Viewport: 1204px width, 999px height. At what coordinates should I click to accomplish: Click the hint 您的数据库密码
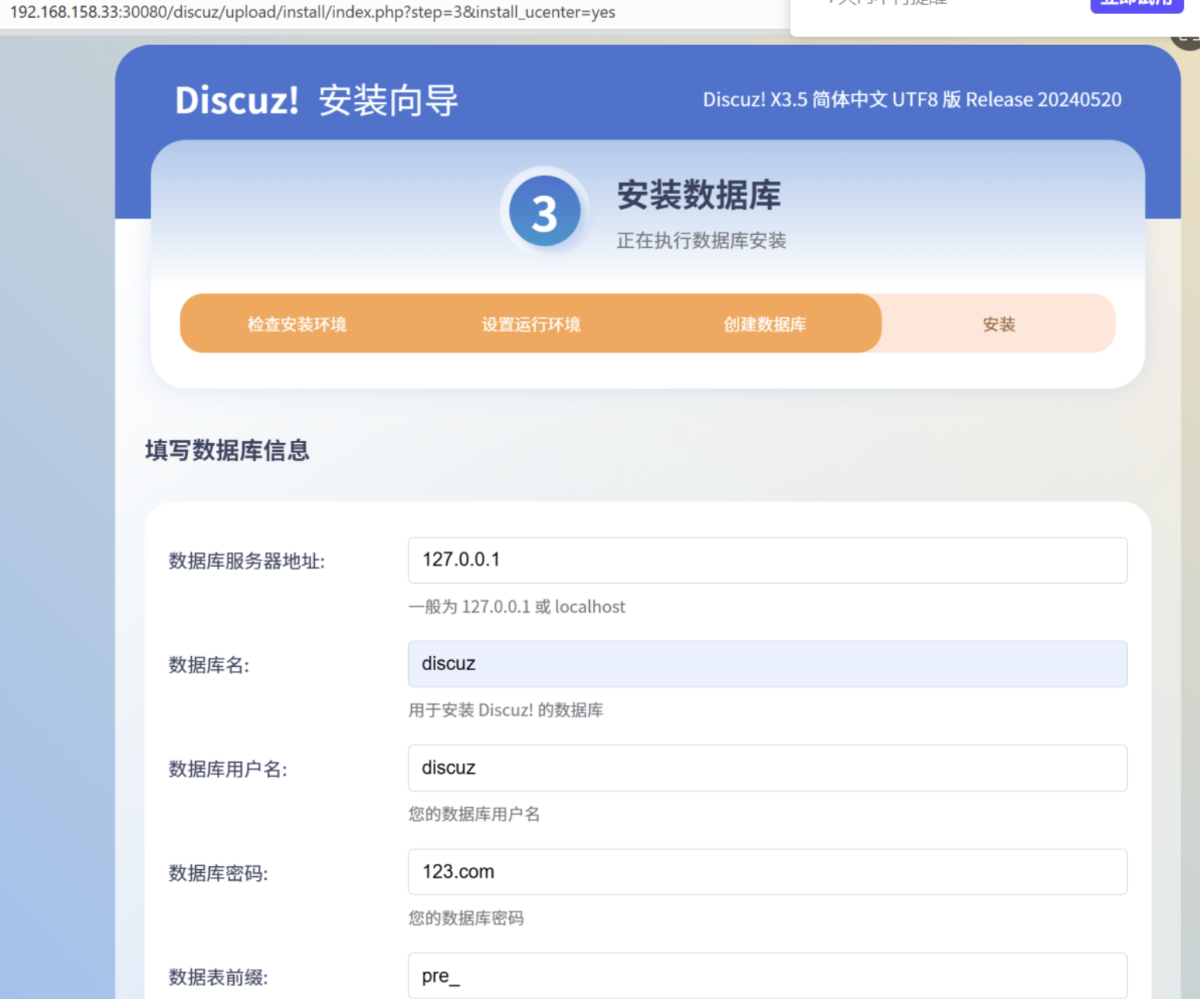point(466,918)
